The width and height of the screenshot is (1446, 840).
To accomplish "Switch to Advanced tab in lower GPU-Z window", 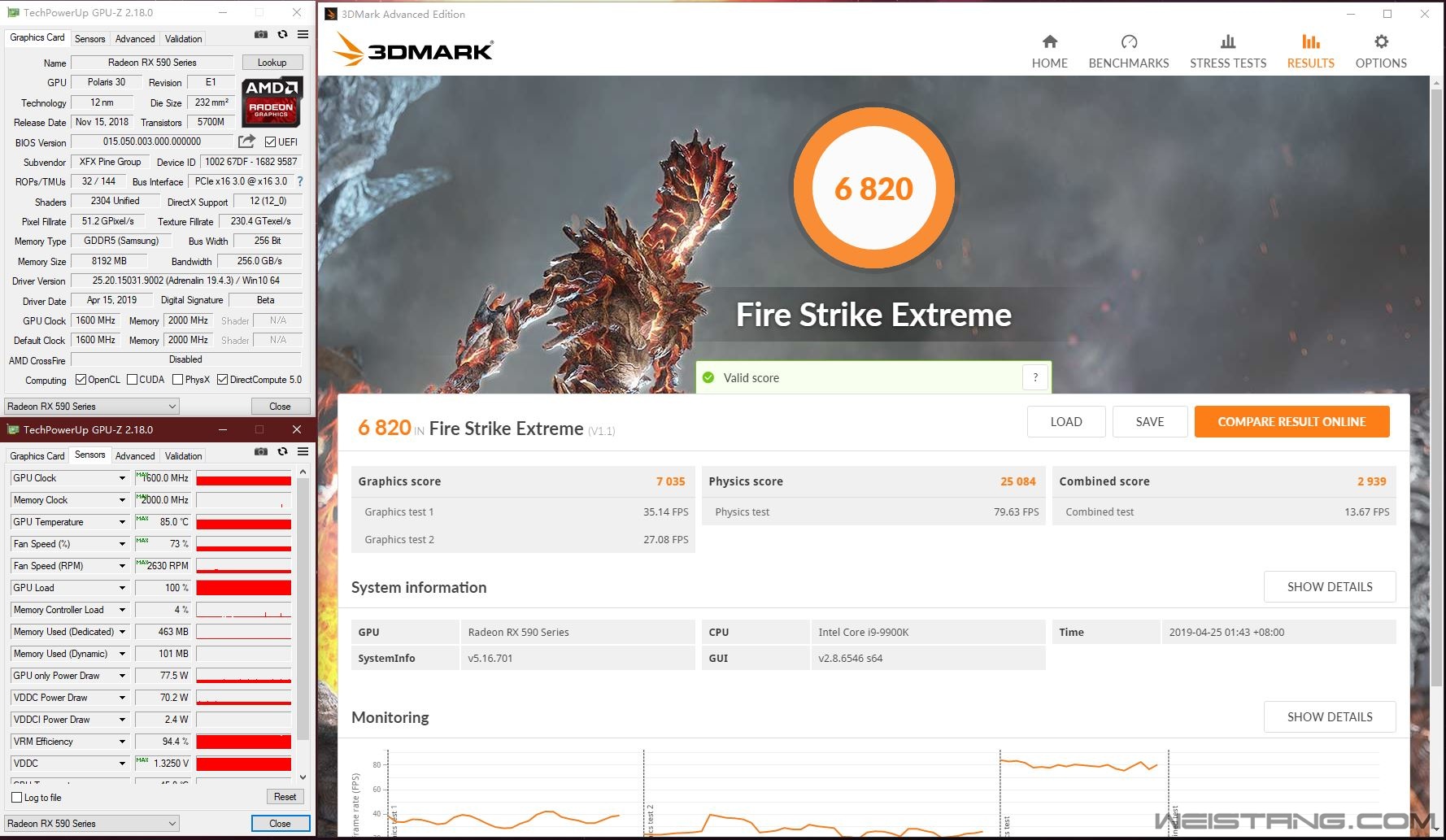I will coord(135,455).
